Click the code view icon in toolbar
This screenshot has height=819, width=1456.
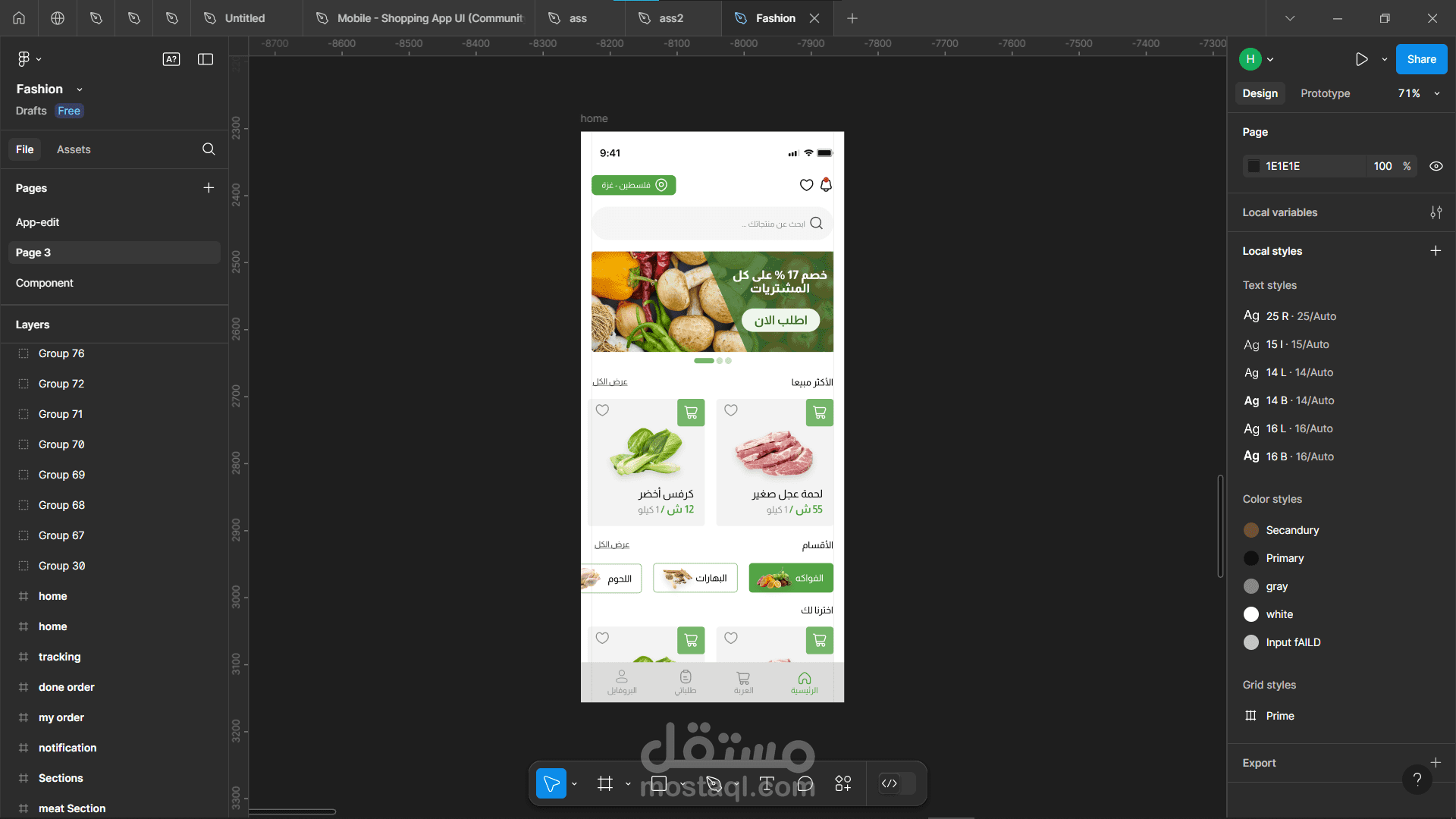coord(889,784)
